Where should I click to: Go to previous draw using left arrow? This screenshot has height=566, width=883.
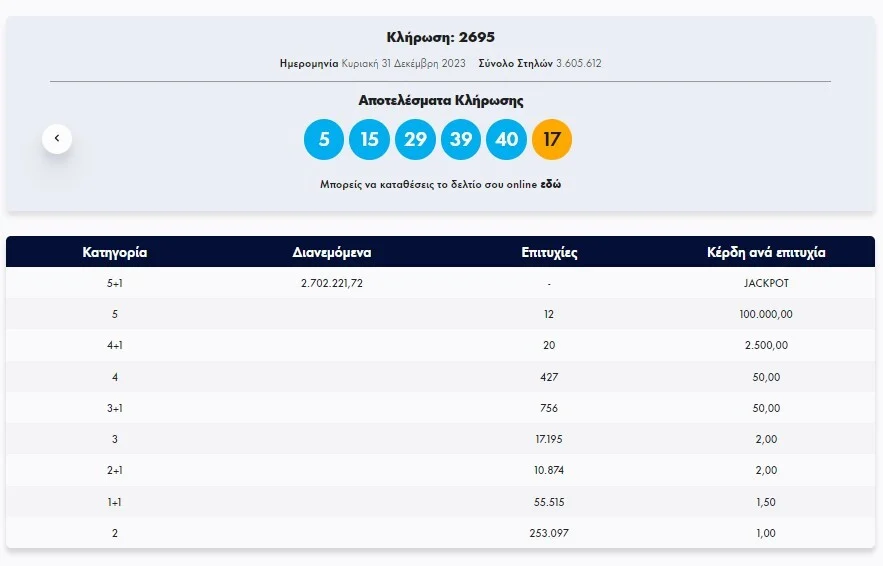point(57,139)
